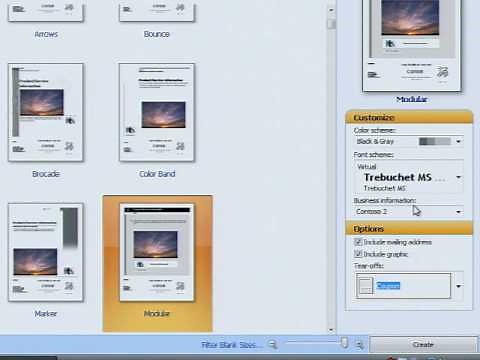Click the Arrows template label
Image resolution: width=480 pixels, height=360 pixels.
(x=46, y=34)
